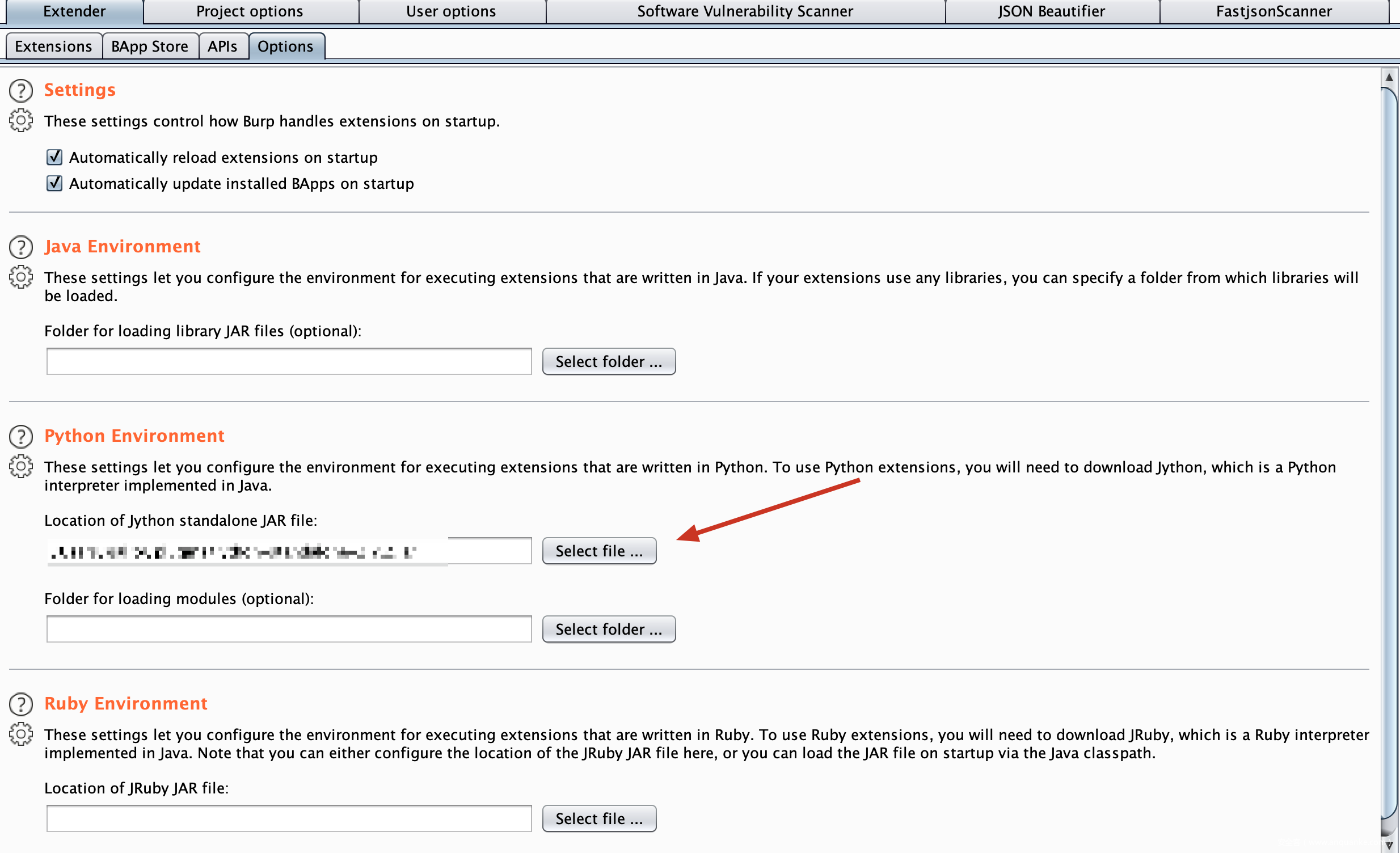1400x853 pixels.
Task: Open the Project options tab
Action: (250, 11)
